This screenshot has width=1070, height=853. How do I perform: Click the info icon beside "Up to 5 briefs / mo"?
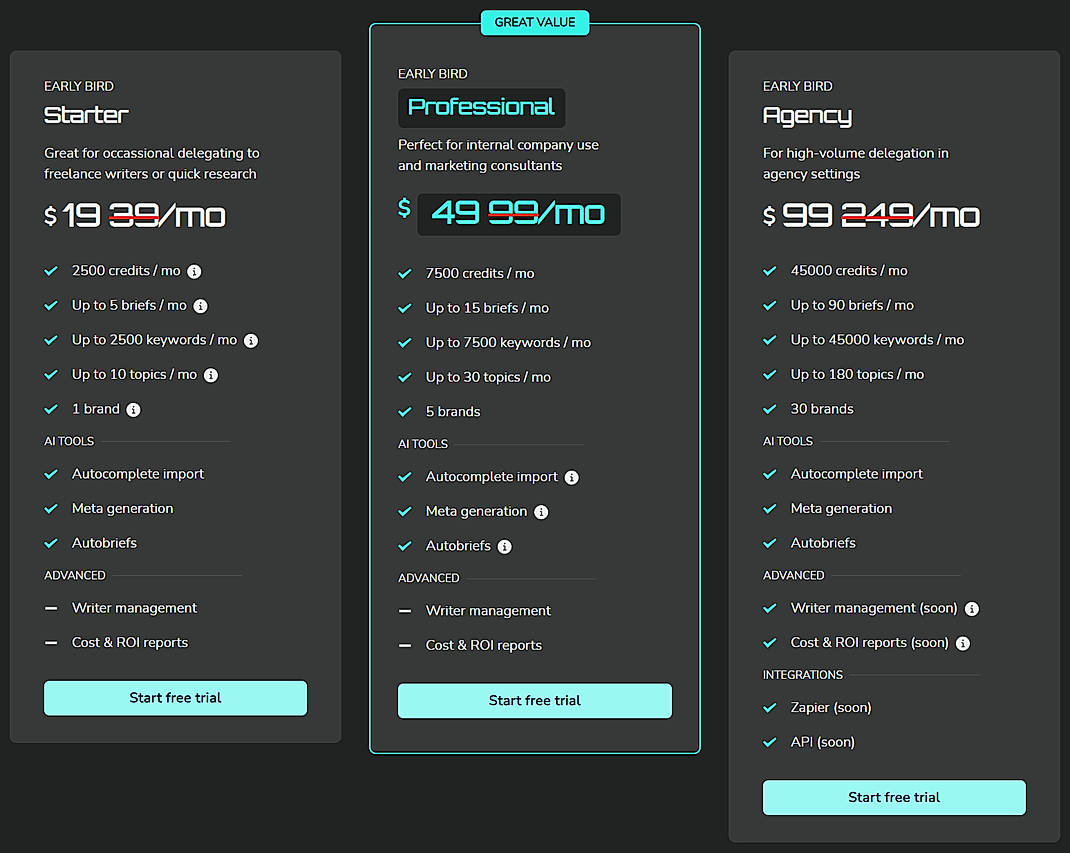pyautogui.click(x=200, y=305)
